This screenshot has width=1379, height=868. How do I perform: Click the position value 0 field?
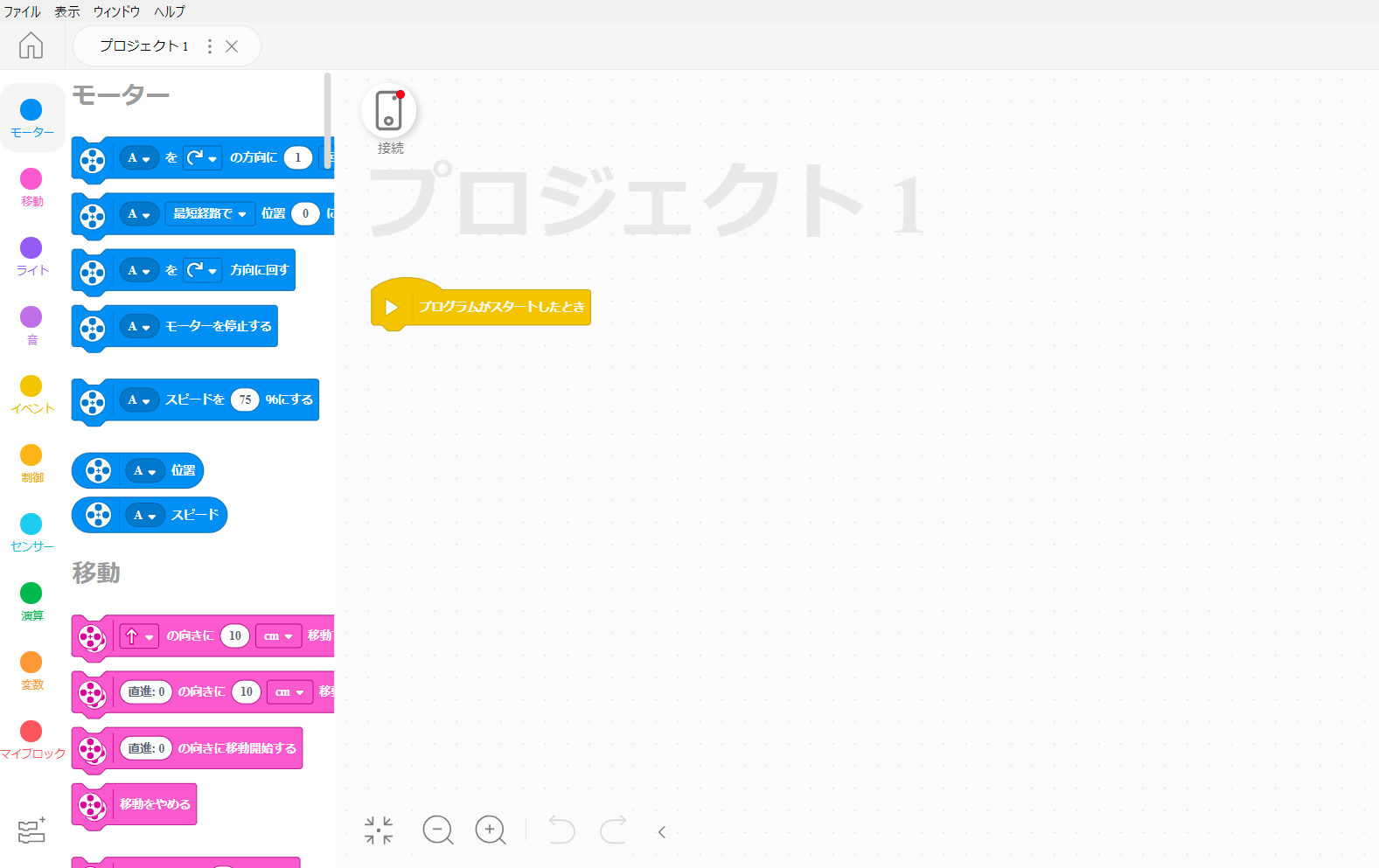305,214
